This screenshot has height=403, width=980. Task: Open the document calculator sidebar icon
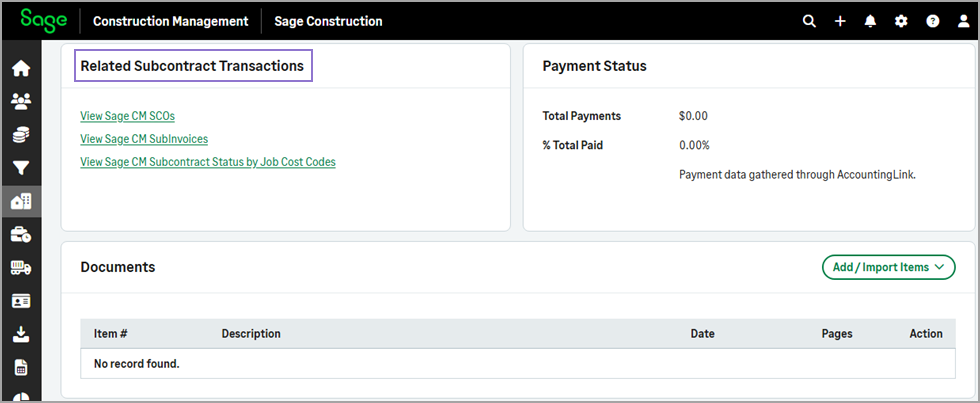[21, 368]
